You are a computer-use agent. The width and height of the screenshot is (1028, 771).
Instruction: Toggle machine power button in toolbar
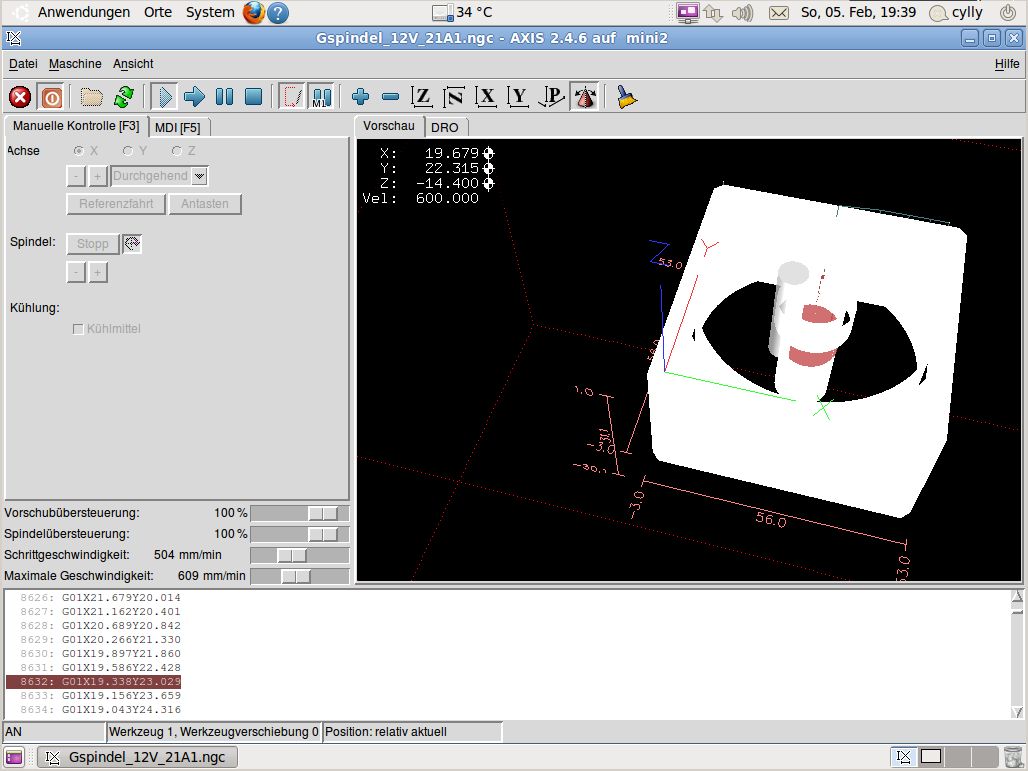click(51, 97)
